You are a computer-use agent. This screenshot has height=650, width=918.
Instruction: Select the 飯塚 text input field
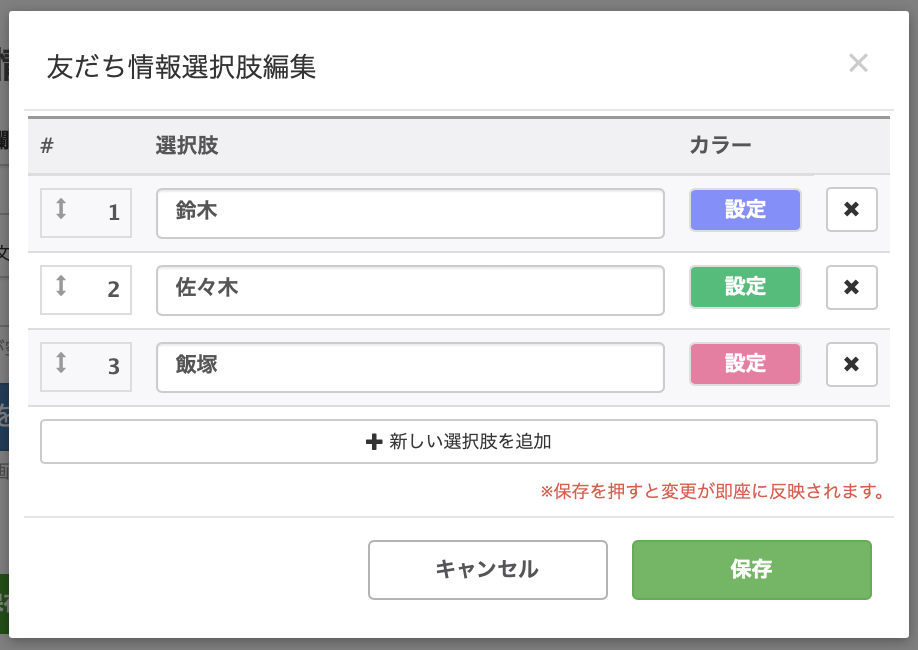coord(410,367)
